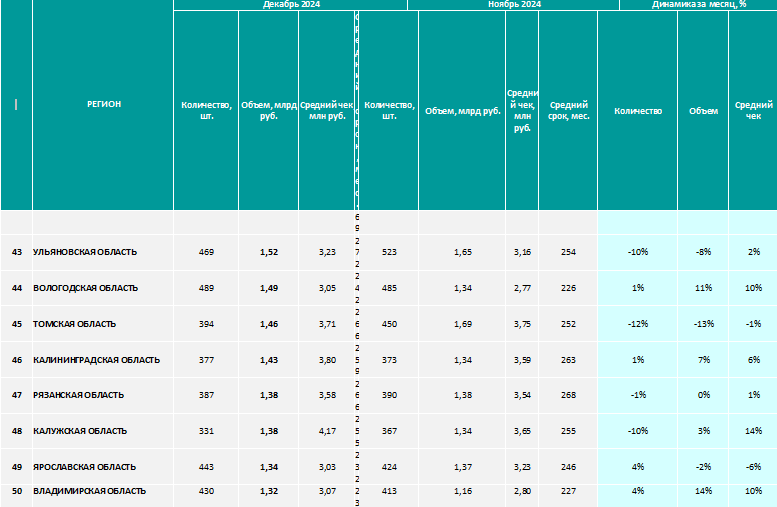
Task: Click November volume 1,65 cell
Action: (x=462, y=252)
